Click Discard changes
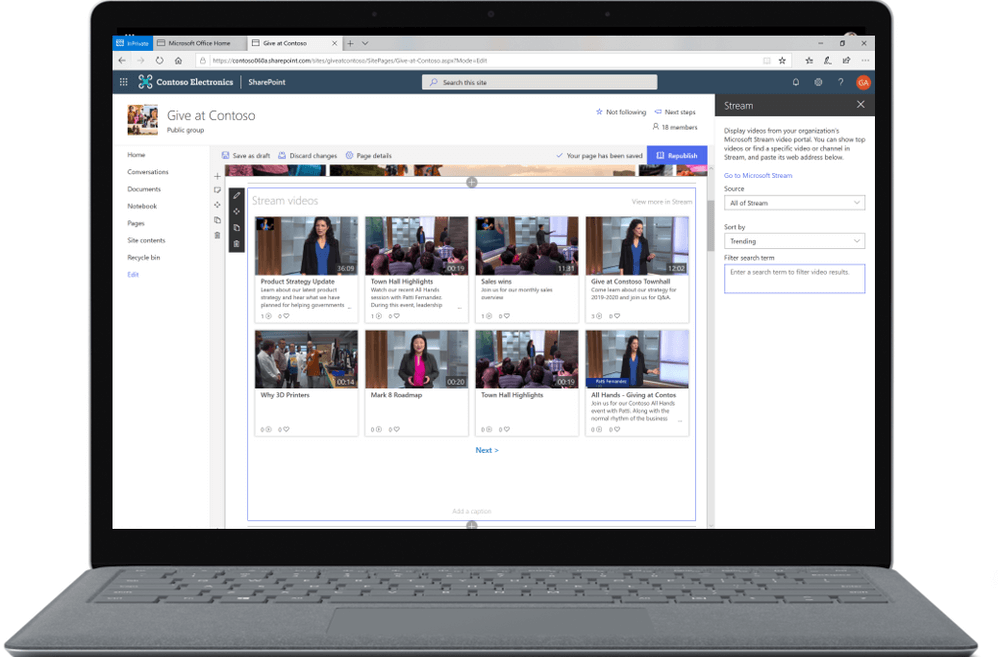Image resolution: width=998 pixels, height=657 pixels. (x=307, y=155)
